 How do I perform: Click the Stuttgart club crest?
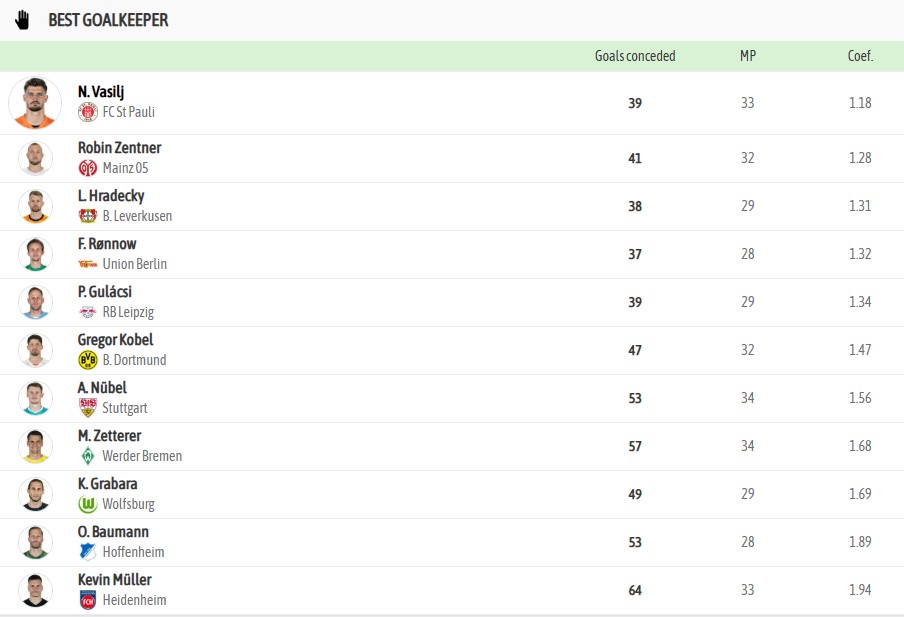point(88,408)
